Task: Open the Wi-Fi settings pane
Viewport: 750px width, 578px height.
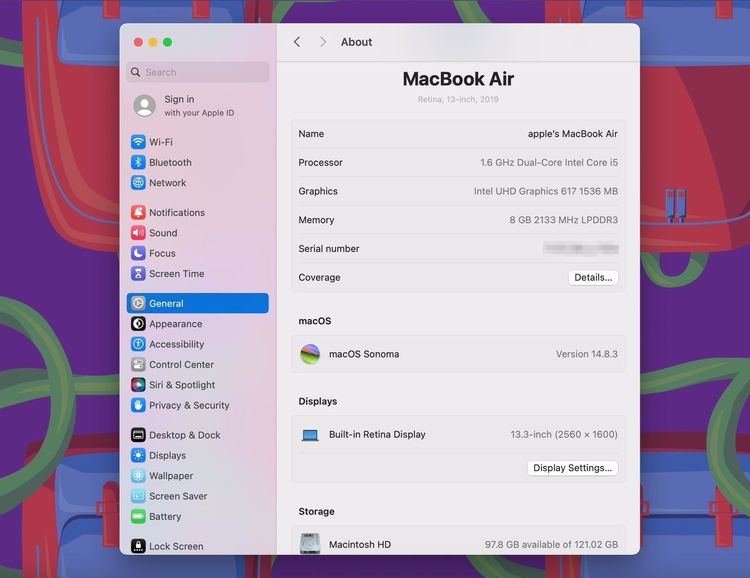Action: [198, 142]
